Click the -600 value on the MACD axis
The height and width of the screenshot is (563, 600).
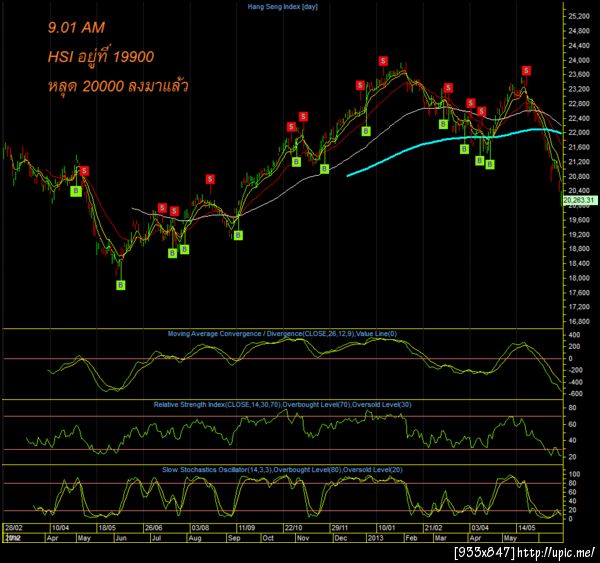click(x=574, y=393)
